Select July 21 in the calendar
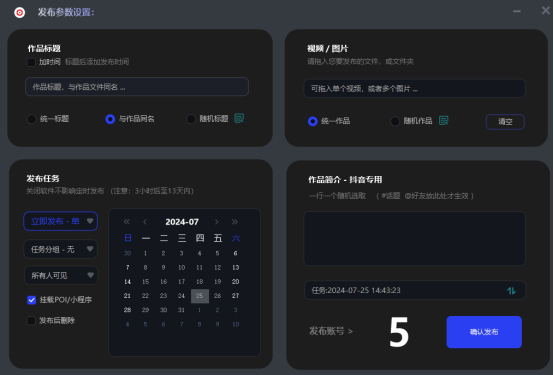Screen dimensions: 554x375 [127, 296]
